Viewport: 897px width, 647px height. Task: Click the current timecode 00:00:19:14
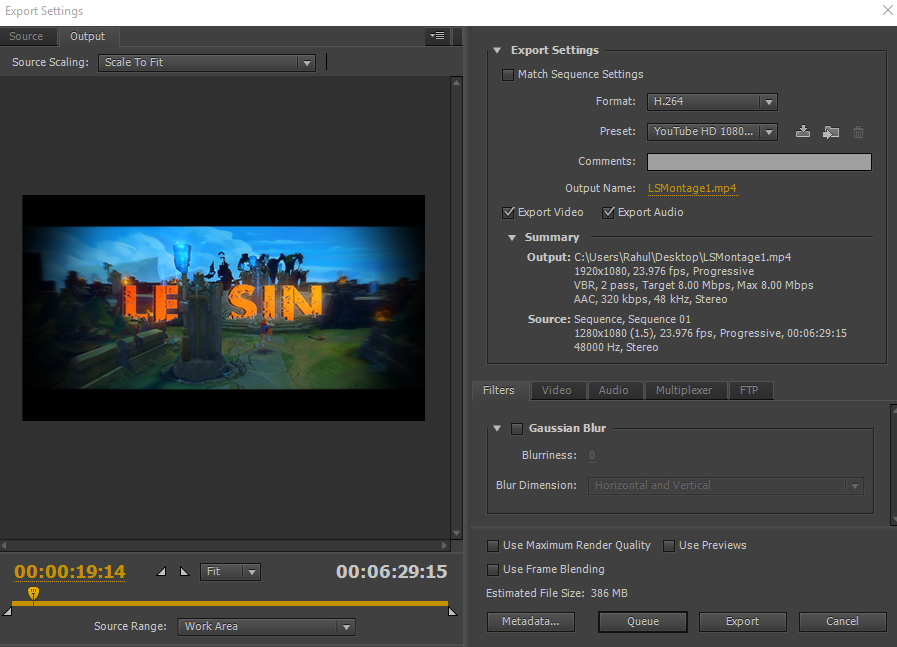tap(70, 571)
